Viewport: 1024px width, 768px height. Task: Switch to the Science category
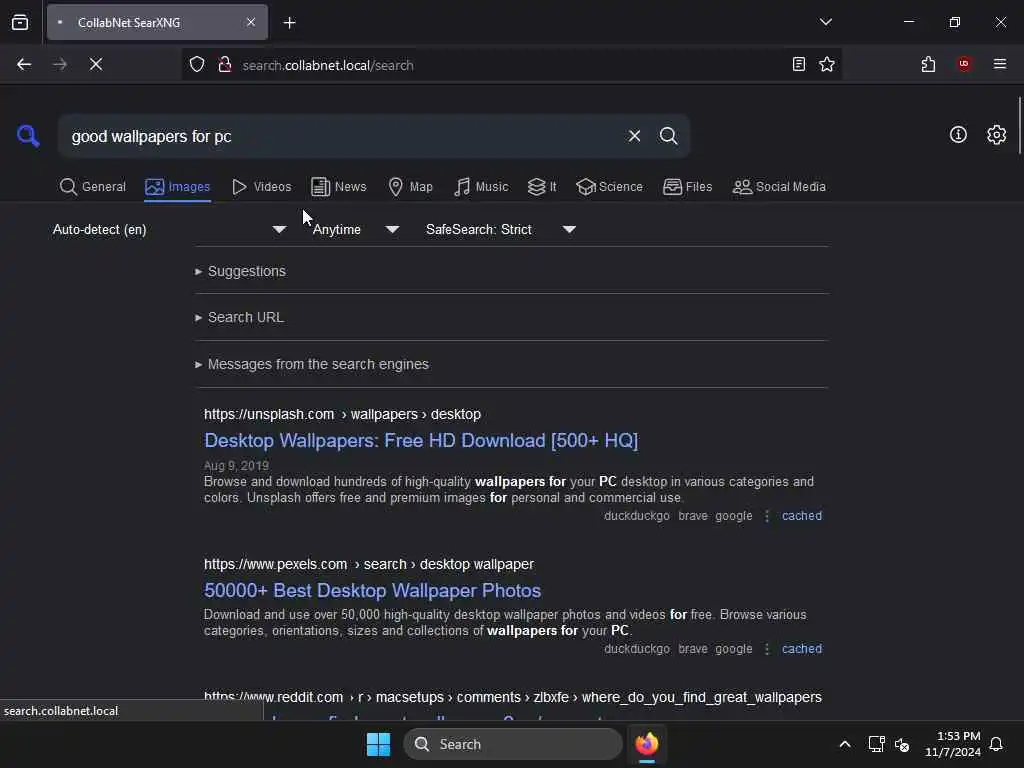(x=610, y=187)
